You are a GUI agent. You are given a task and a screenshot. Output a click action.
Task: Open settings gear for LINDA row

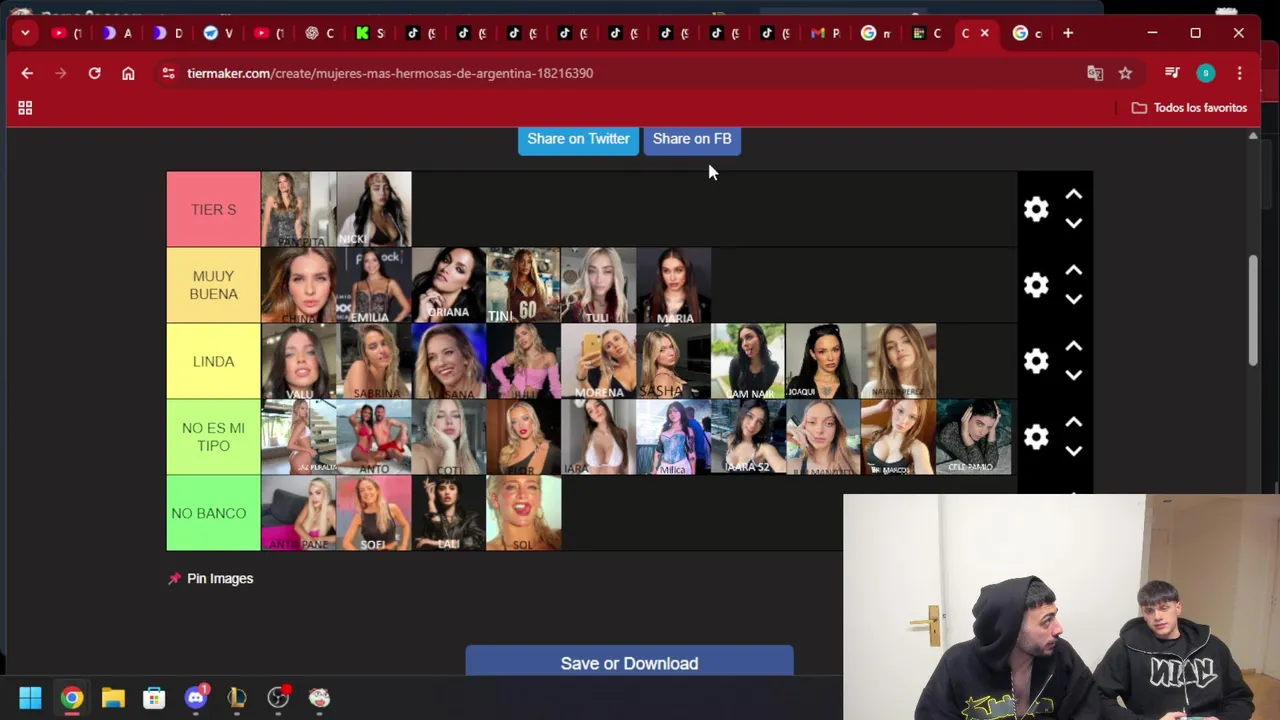pyautogui.click(x=1036, y=361)
